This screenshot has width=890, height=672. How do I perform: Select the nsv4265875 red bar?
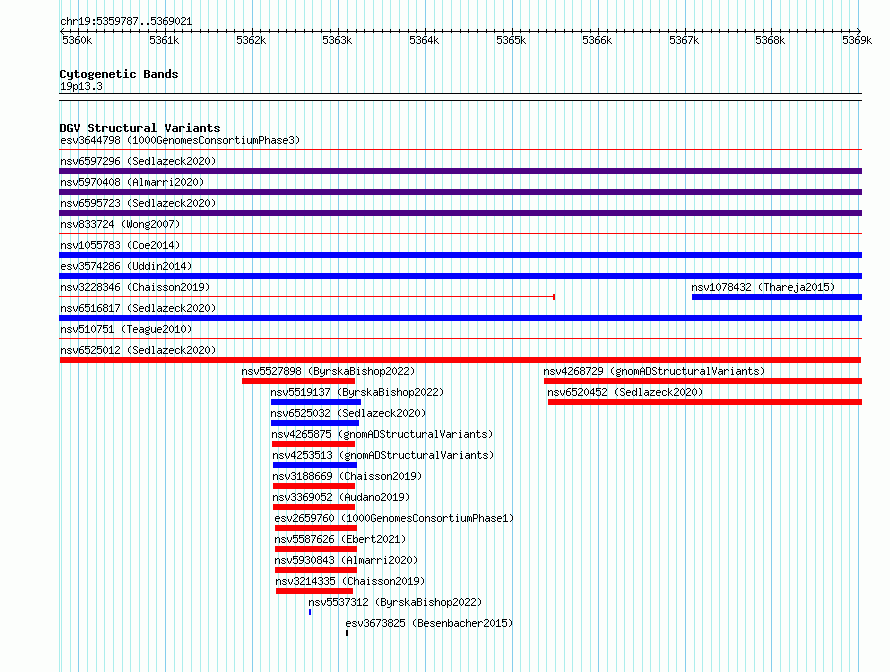pyautogui.click(x=313, y=444)
